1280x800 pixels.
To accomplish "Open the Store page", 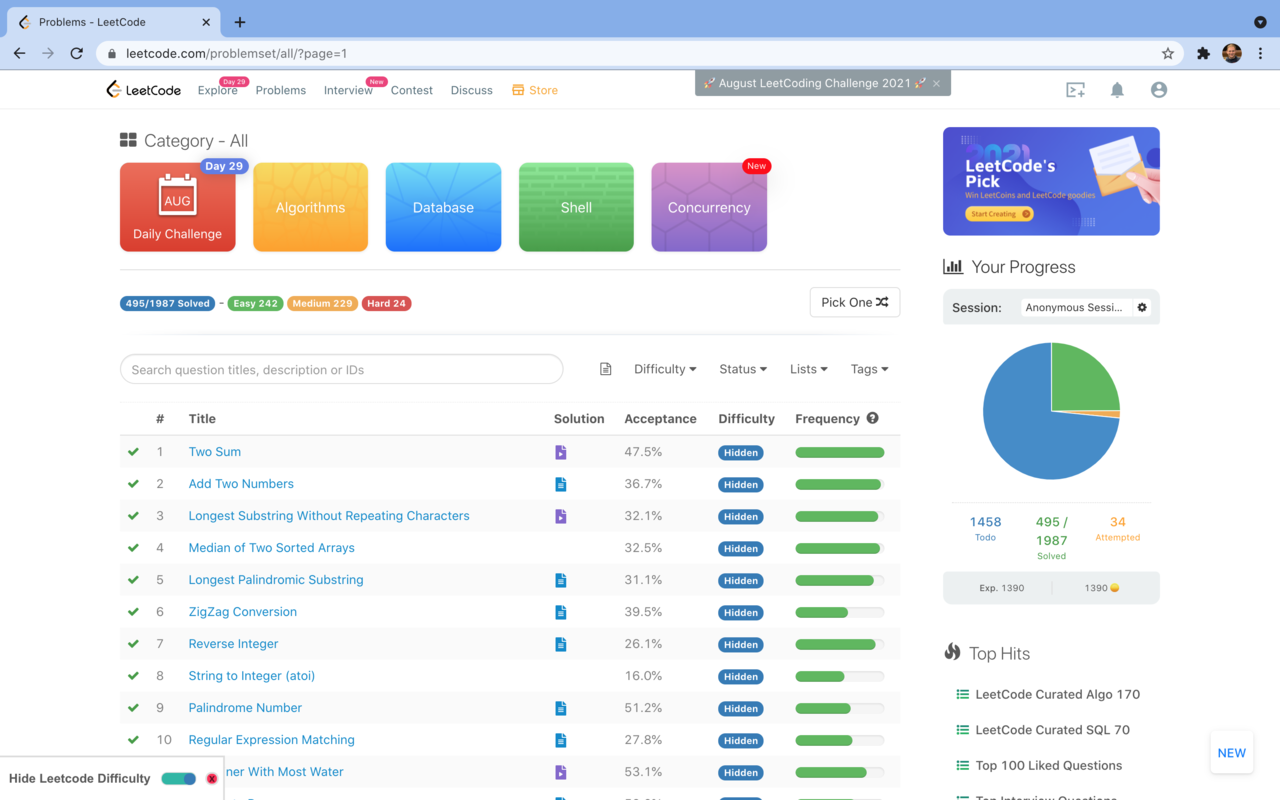I will pos(535,90).
